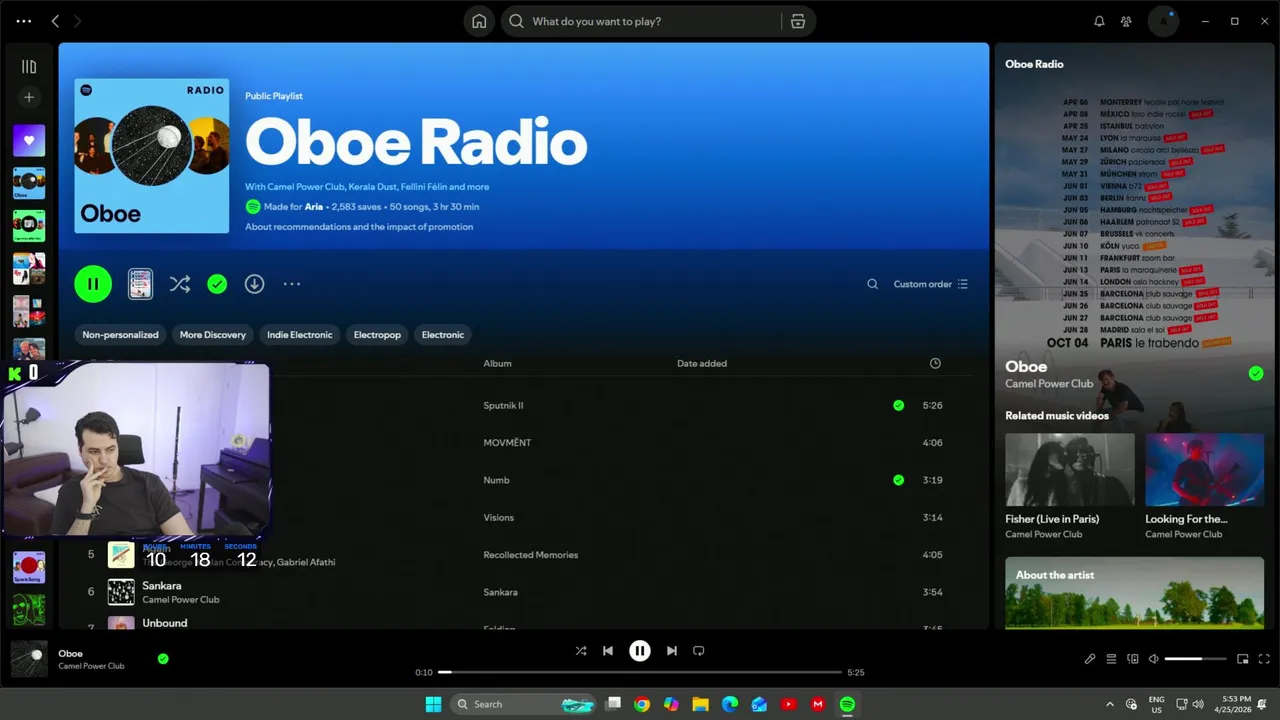Open the app menu three dots top-left

click(24, 21)
